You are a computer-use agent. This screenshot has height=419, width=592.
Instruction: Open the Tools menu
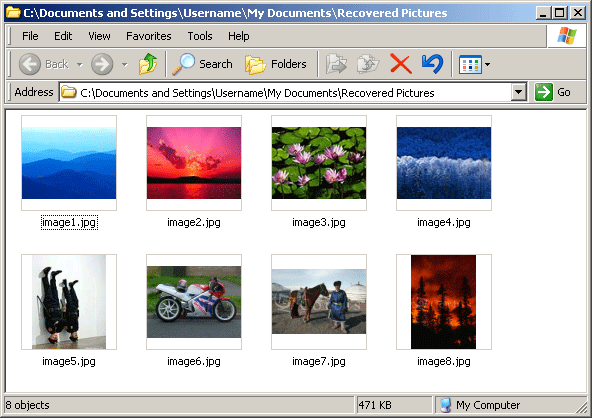pyautogui.click(x=200, y=36)
